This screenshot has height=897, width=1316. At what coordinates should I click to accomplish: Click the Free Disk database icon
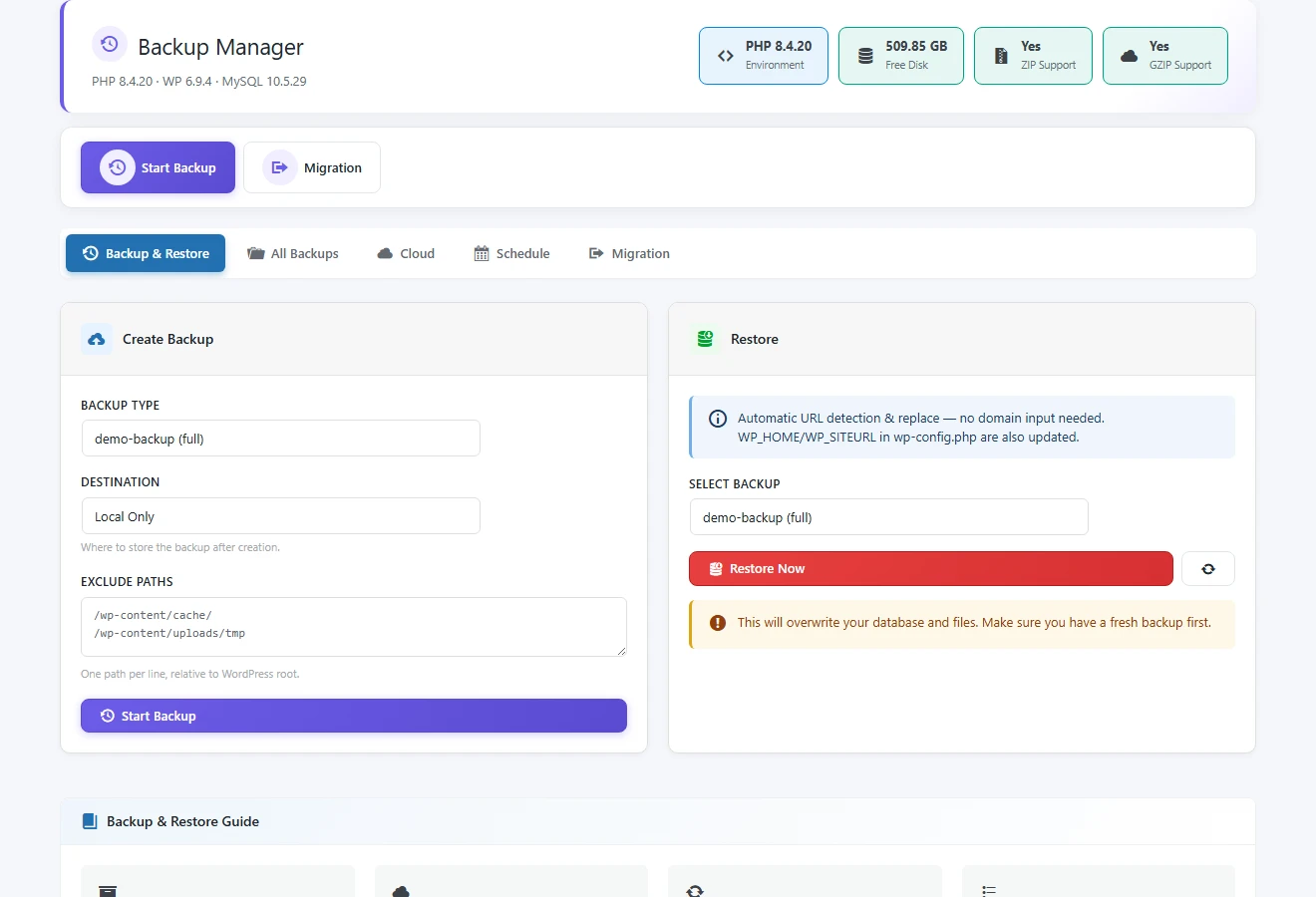[865, 56]
